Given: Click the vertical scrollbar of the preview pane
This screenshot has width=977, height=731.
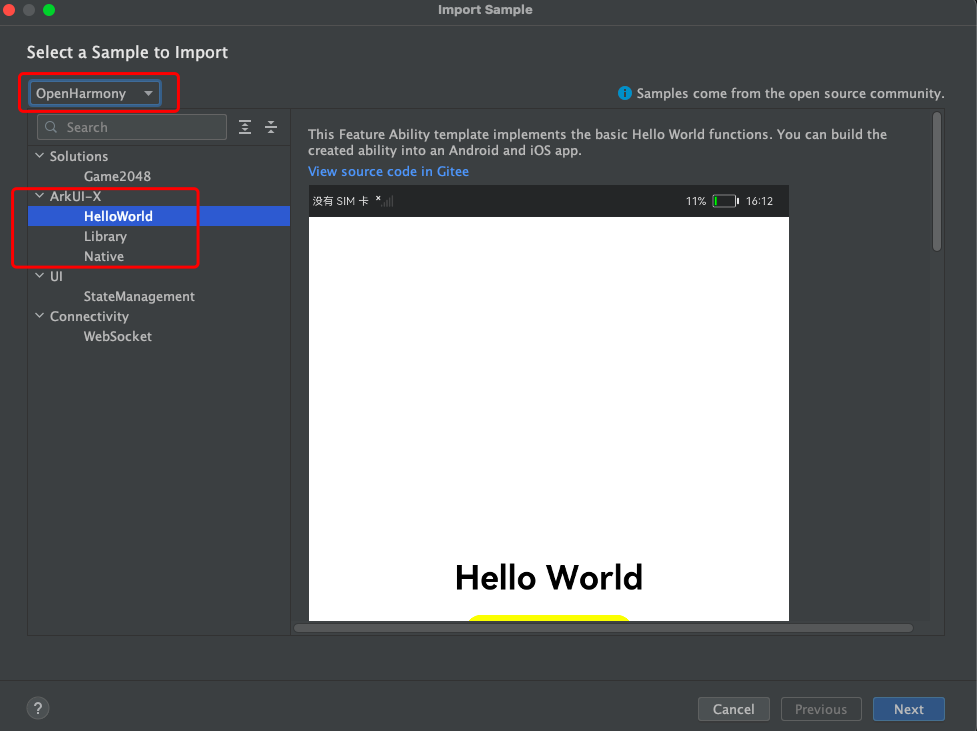Looking at the screenshot, I should (936, 181).
